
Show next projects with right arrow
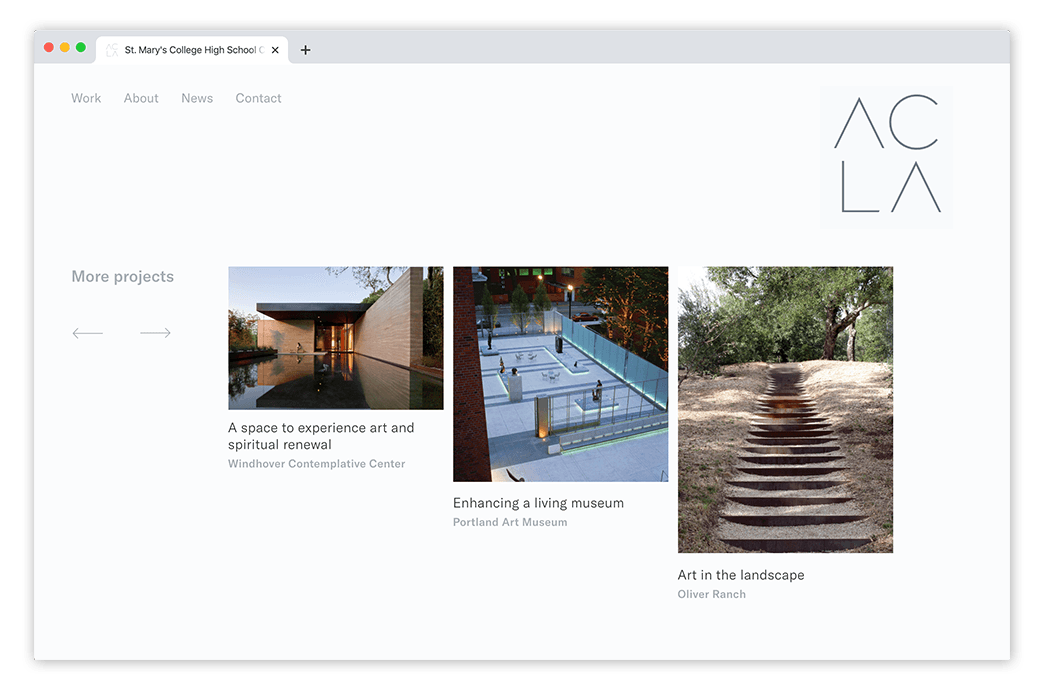pos(155,333)
